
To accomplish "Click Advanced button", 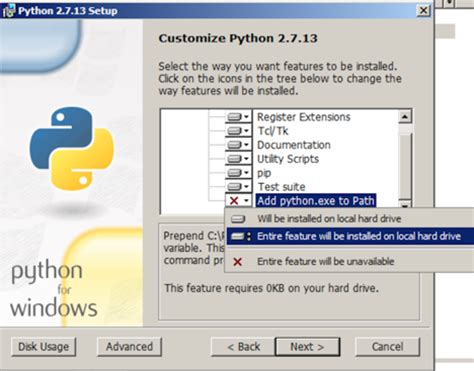I will (x=129, y=347).
